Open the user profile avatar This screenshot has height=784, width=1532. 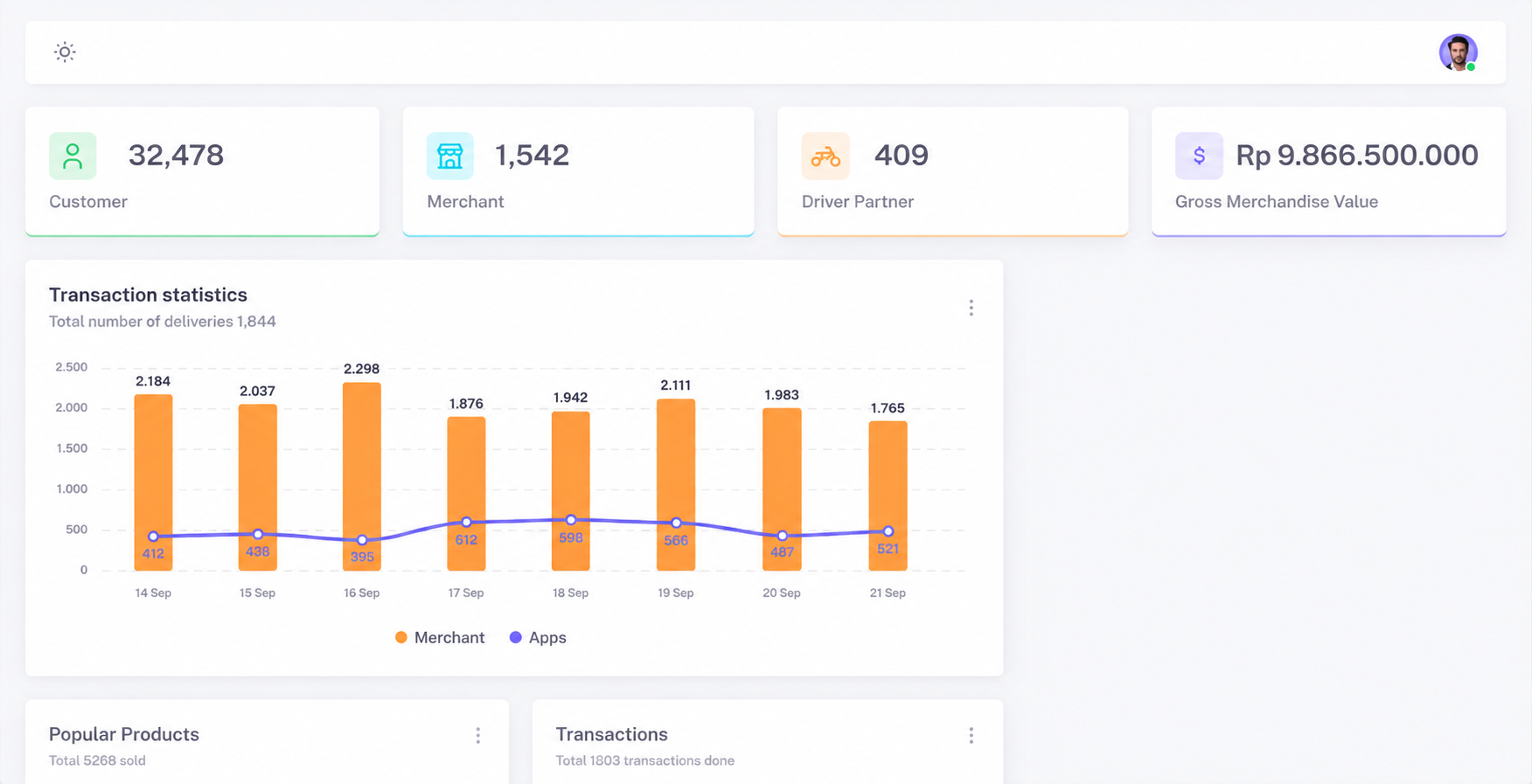coord(1458,52)
